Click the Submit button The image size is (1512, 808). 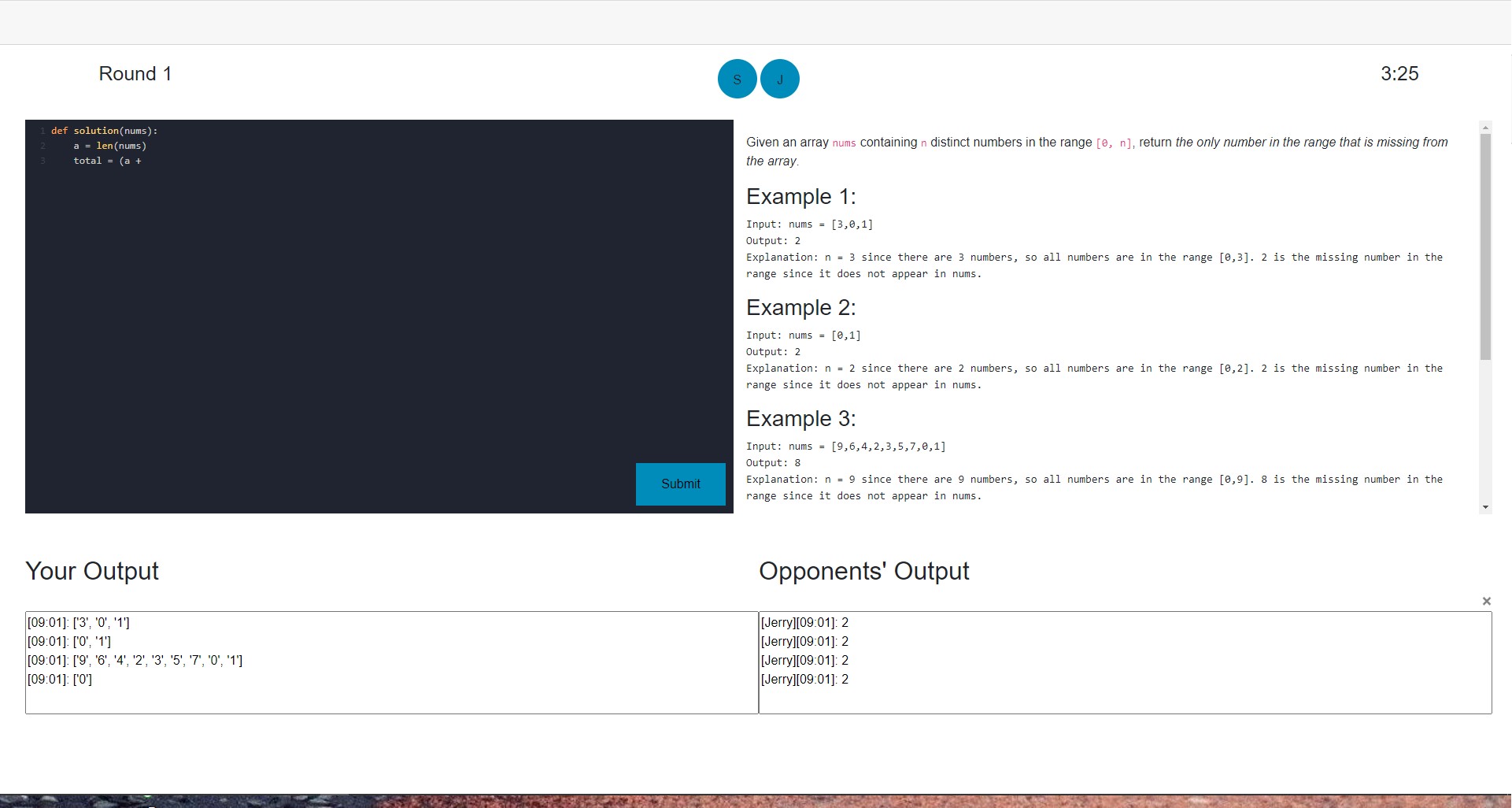point(680,484)
